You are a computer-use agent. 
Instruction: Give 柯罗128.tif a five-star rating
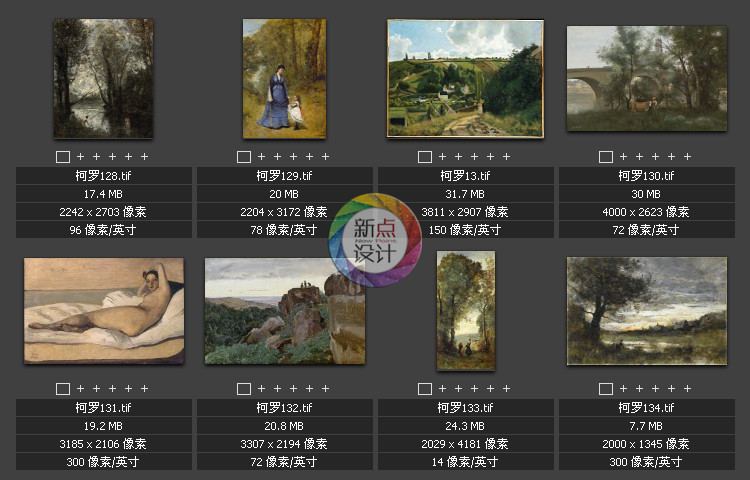click(144, 156)
